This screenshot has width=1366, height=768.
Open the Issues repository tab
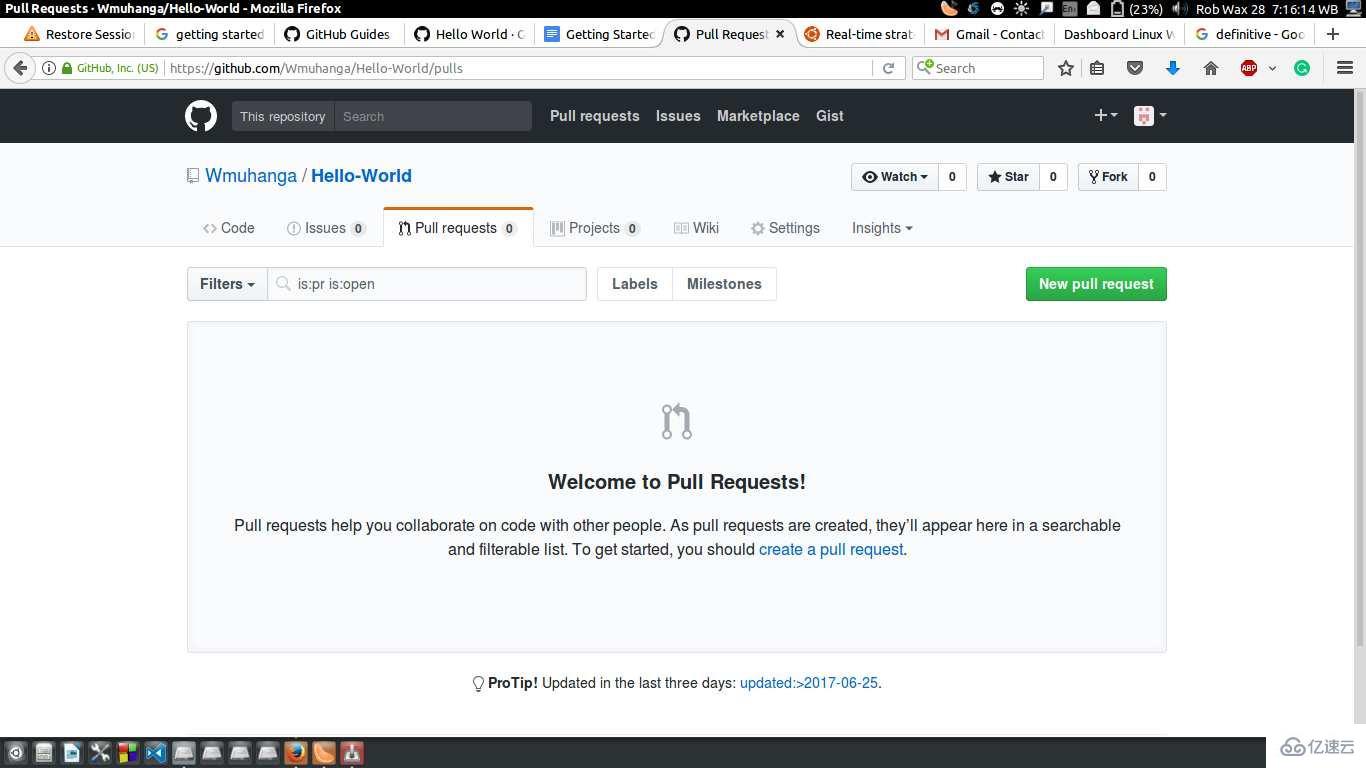click(326, 228)
